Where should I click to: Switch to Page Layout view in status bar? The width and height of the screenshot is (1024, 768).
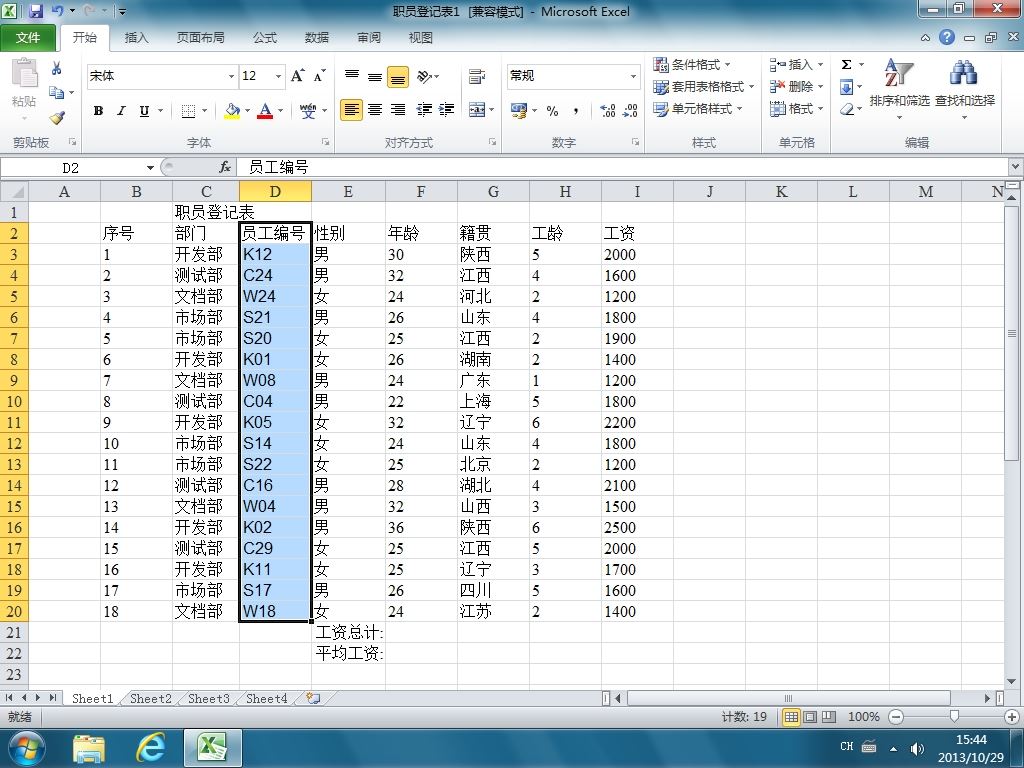tap(810, 717)
